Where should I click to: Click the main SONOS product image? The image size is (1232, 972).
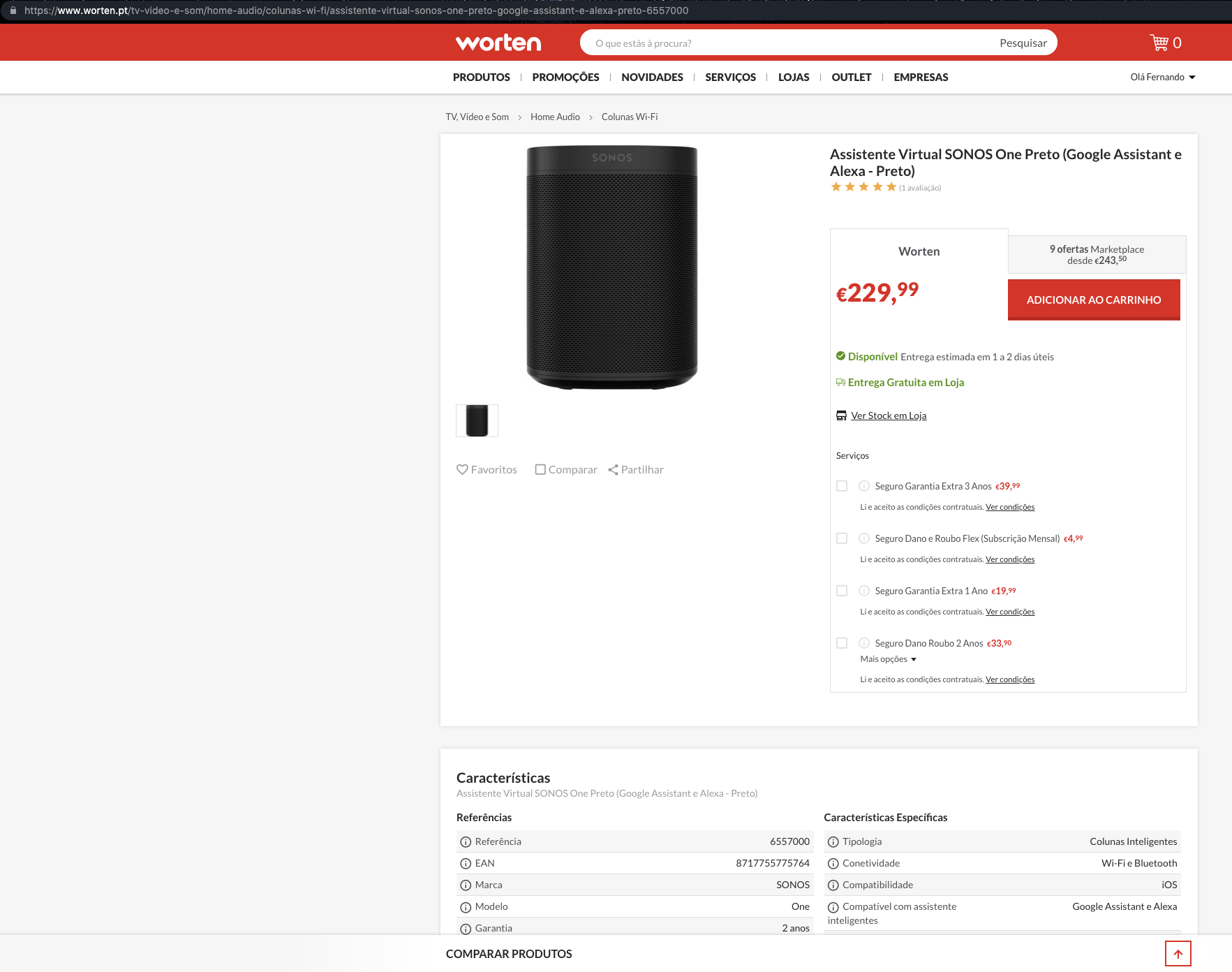point(612,267)
